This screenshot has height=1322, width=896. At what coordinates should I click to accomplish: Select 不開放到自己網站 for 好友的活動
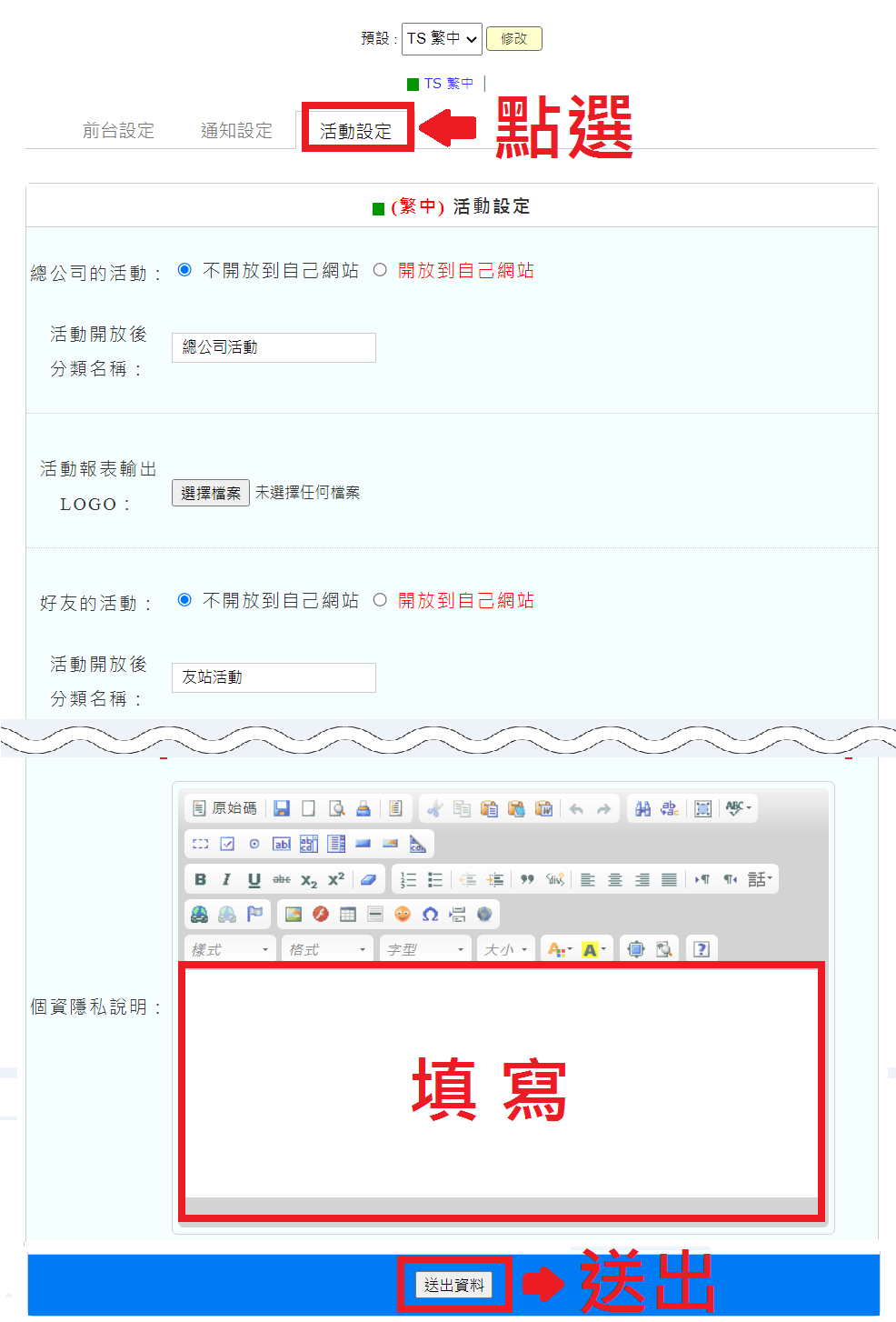[x=184, y=600]
